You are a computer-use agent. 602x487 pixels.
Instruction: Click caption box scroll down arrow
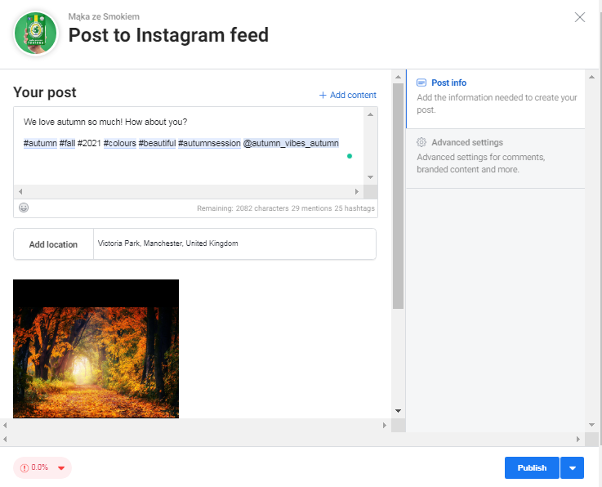click(x=370, y=177)
